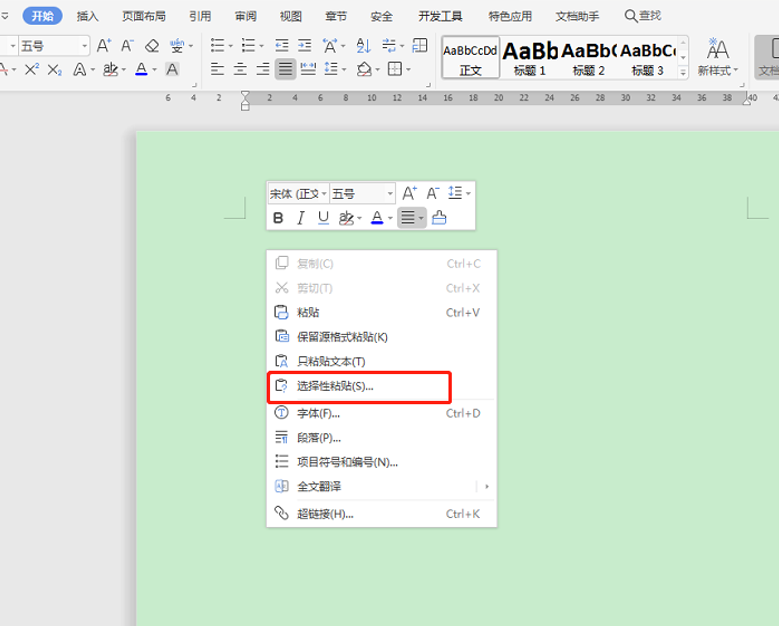Apply distributed alignment
This screenshot has height=626, width=779.
[308, 69]
